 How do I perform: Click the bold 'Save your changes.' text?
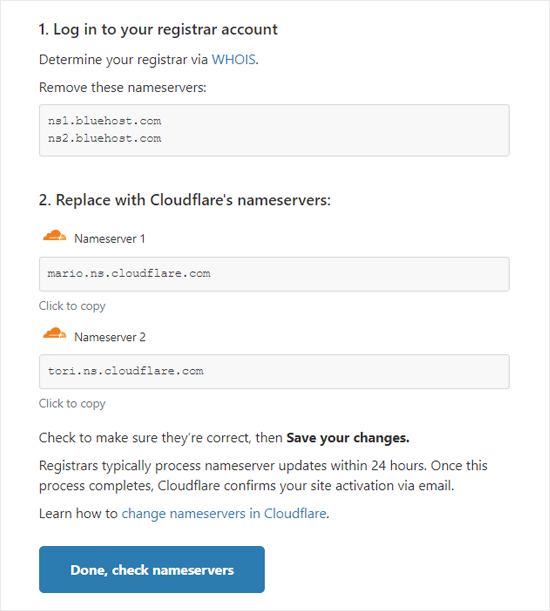pyautogui.click(x=348, y=438)
